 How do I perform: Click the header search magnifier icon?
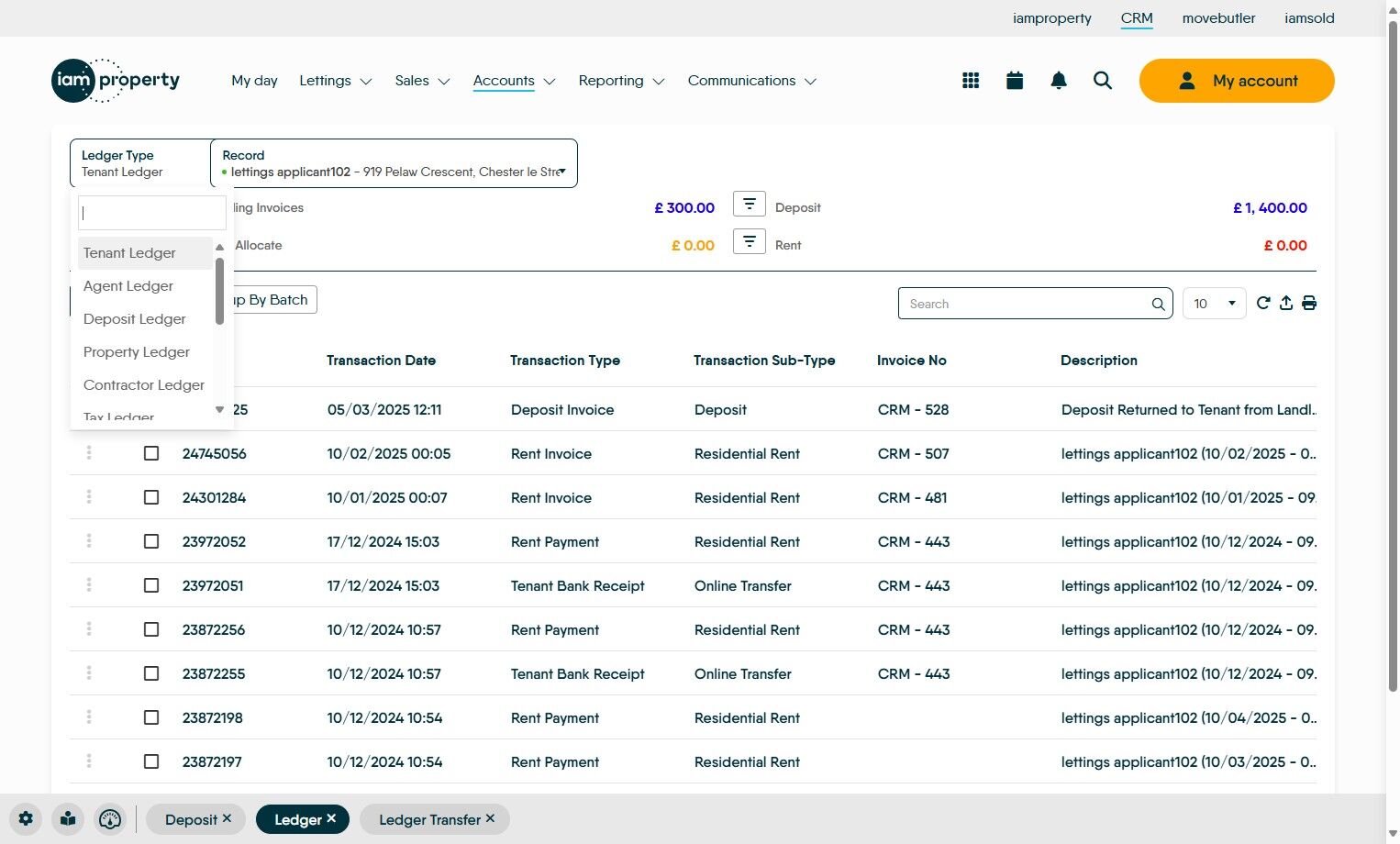click(x=1103, y=81)
